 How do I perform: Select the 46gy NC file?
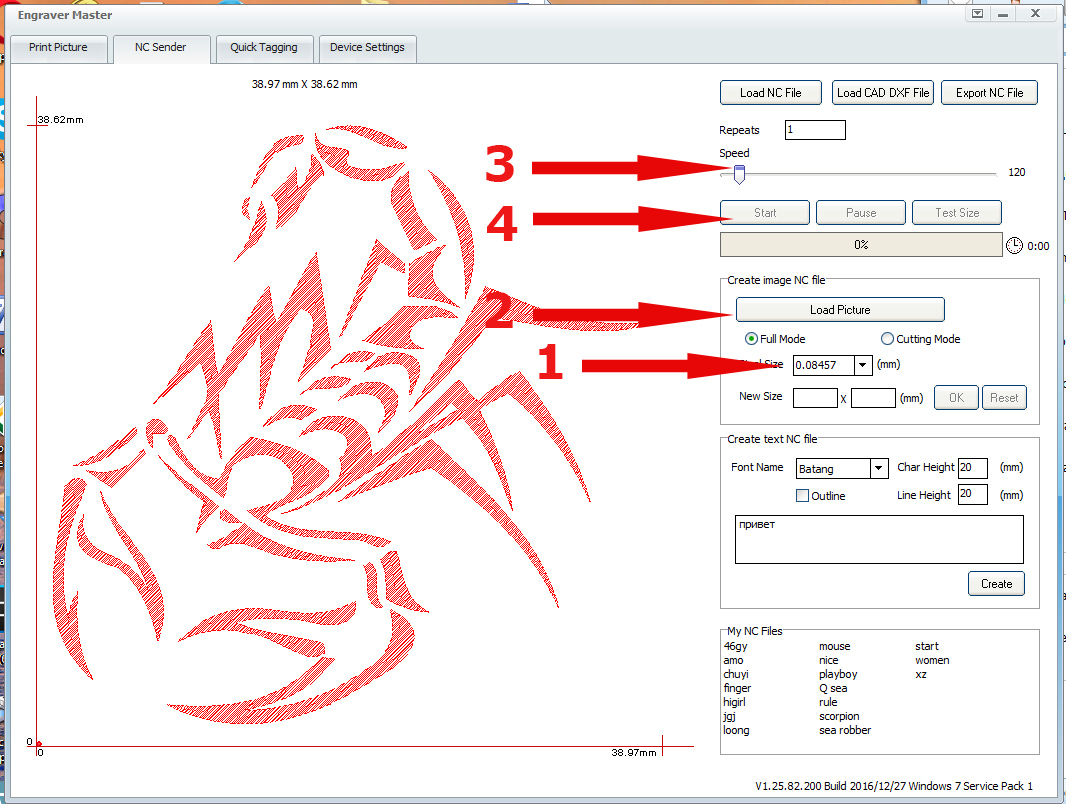[735, 646]
